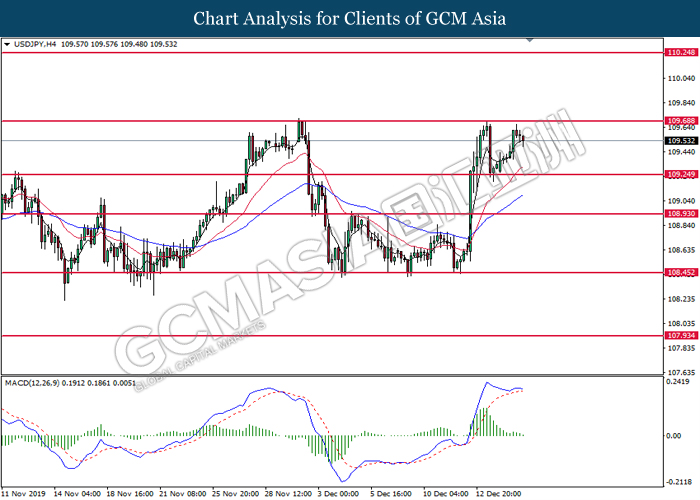This screenshot has width=700, height=500.
Task: Click the chart title 'Chart Analysis for Clients of GCM Asia'
Action: click(350, 18)
